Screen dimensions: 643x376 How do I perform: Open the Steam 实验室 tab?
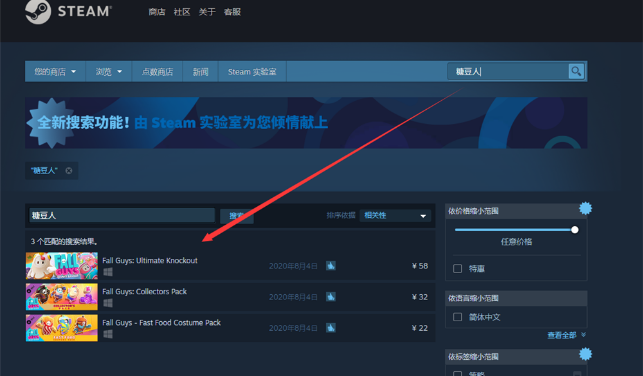pos(252,72)
